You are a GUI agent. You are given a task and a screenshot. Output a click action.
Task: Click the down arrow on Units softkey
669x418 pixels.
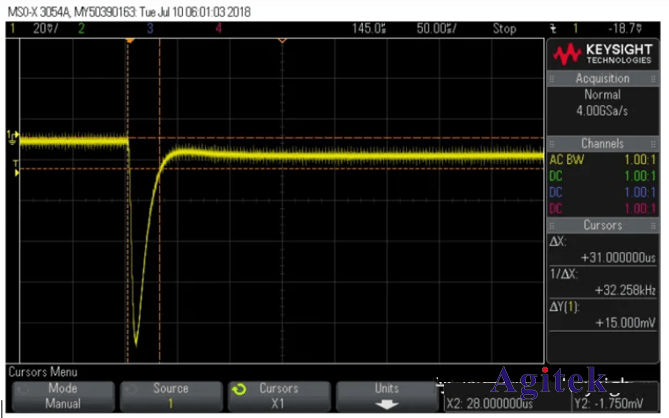(384, 405)
